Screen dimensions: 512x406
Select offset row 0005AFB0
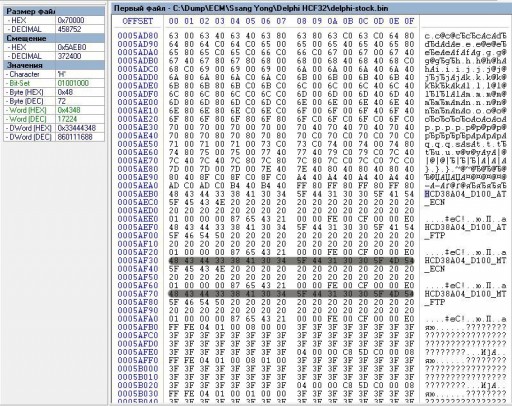[x=138, y=327]
